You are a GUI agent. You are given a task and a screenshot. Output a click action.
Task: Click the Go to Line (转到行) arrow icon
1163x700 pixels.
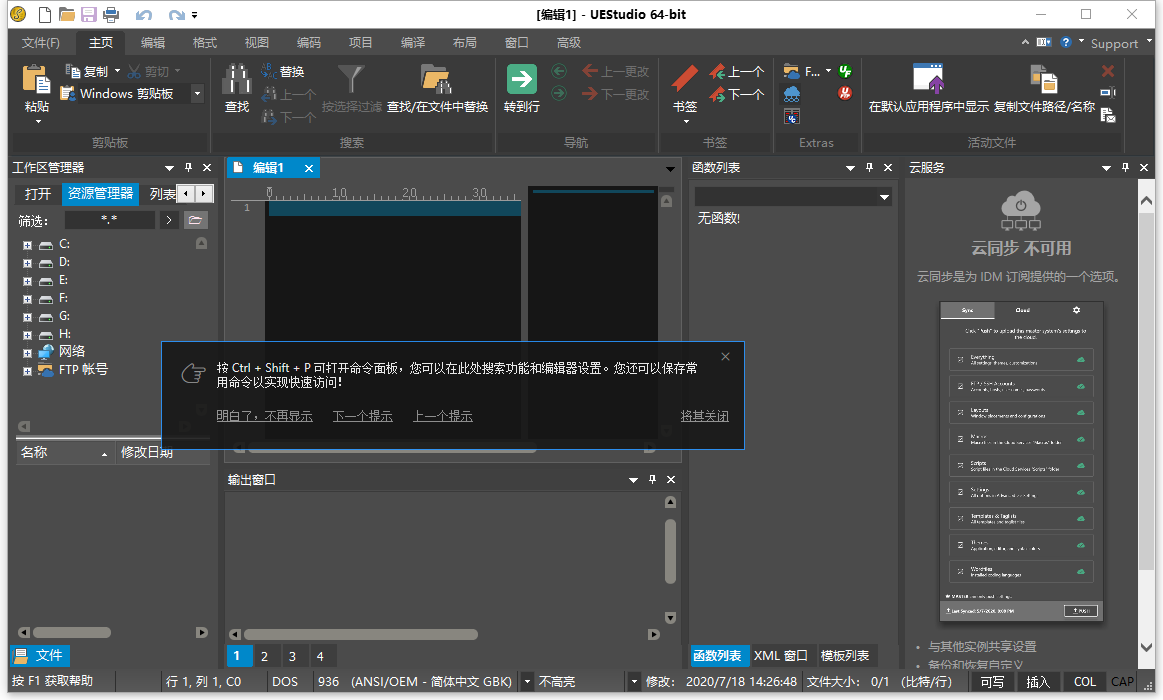[521, 79]
